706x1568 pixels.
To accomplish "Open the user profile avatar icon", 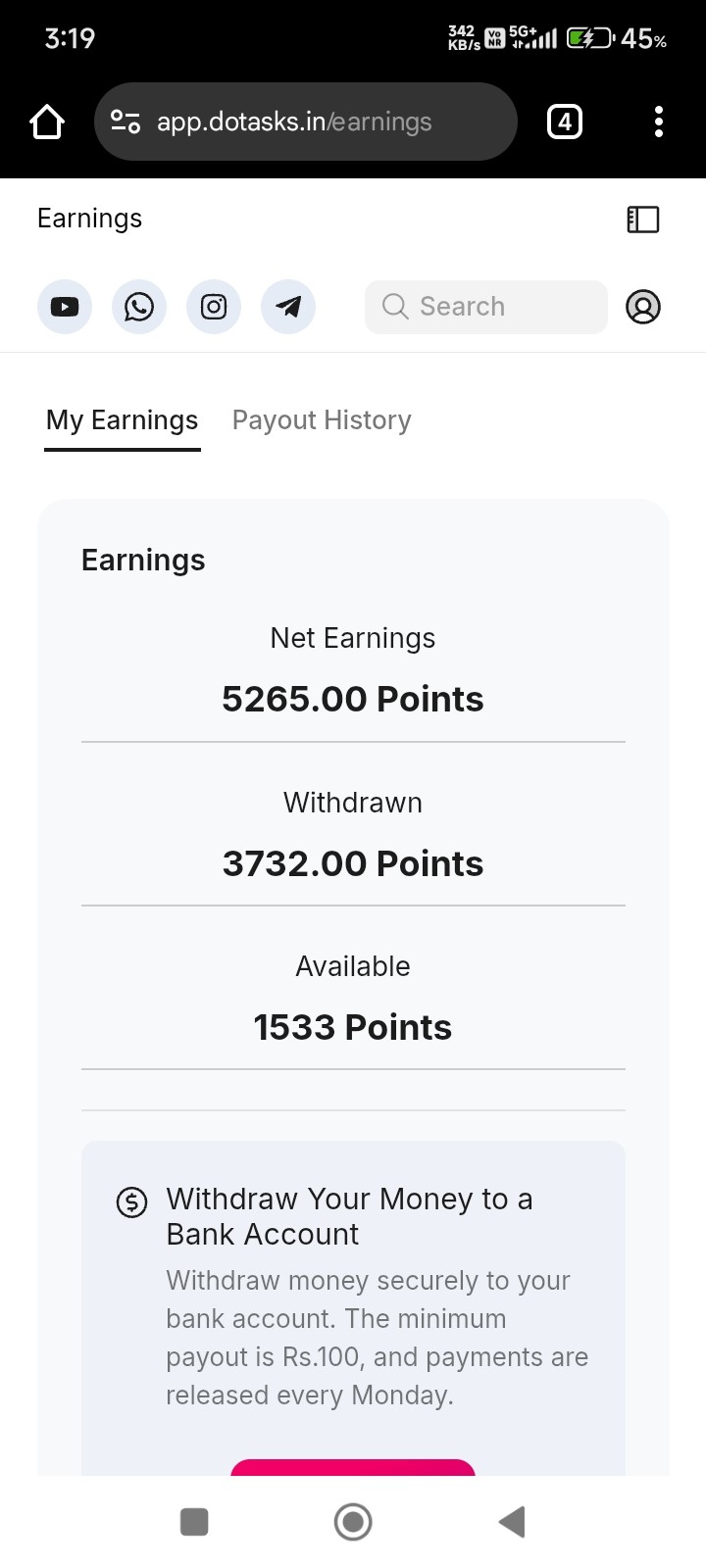I will [x=643, y=307].
